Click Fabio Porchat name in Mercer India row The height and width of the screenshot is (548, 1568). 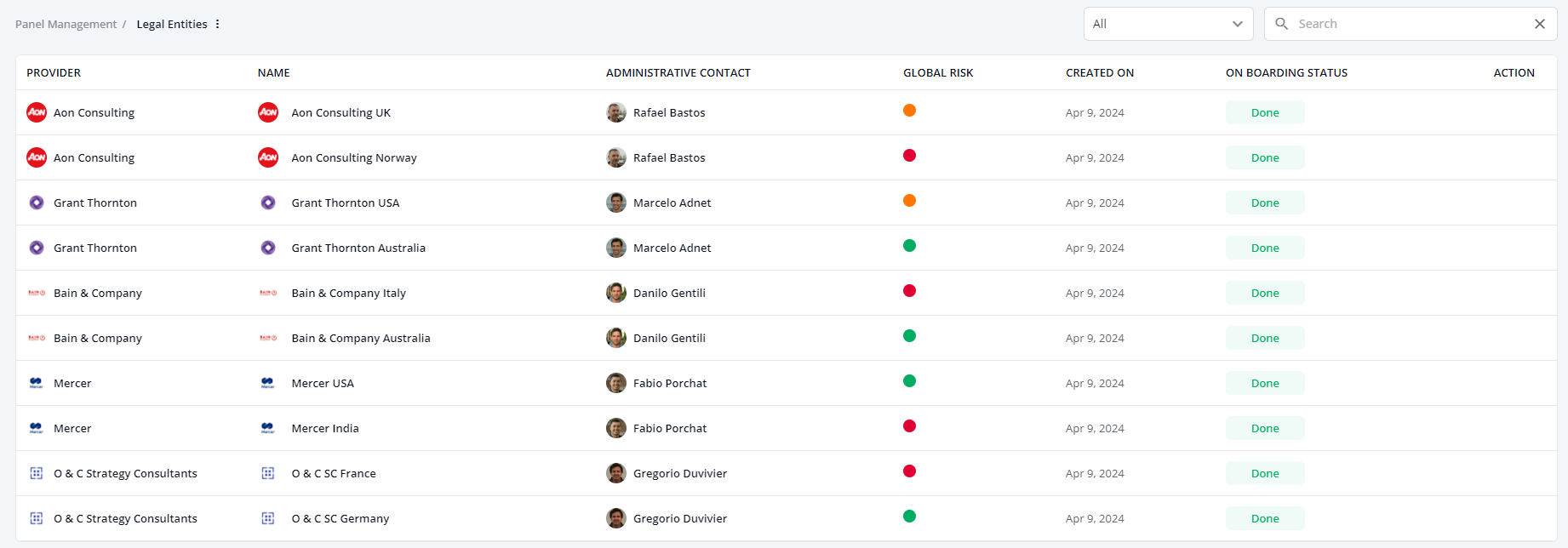click(670, 428)
